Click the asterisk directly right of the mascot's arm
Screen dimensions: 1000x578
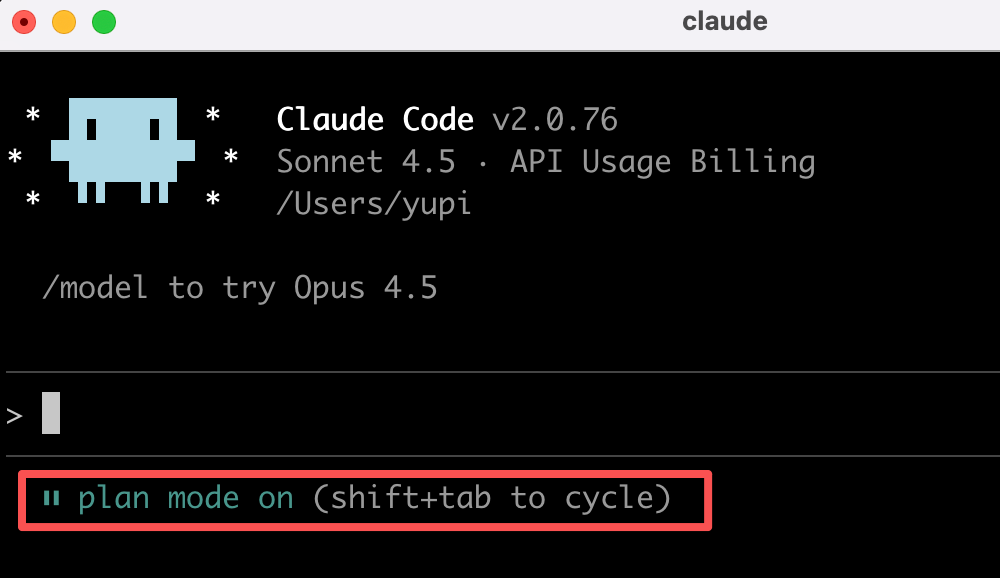[x=231, y=159]
